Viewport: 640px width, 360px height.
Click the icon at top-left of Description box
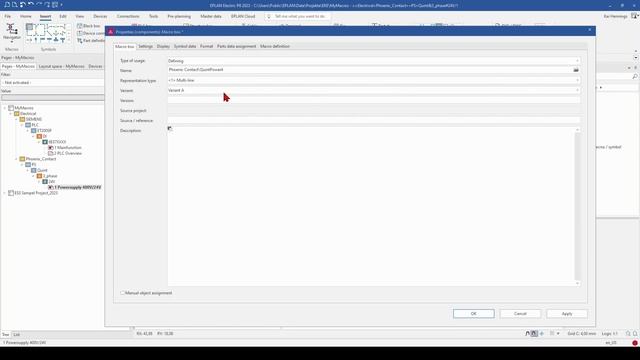point(170,129)
